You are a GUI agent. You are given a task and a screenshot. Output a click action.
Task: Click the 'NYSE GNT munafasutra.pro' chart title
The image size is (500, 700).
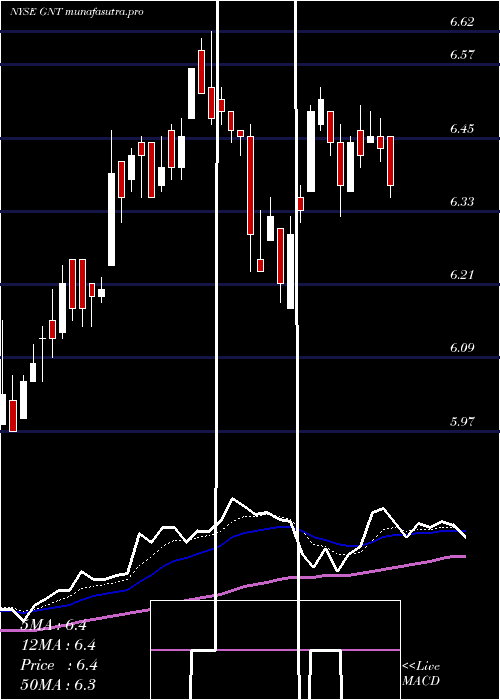pos(77,12)
